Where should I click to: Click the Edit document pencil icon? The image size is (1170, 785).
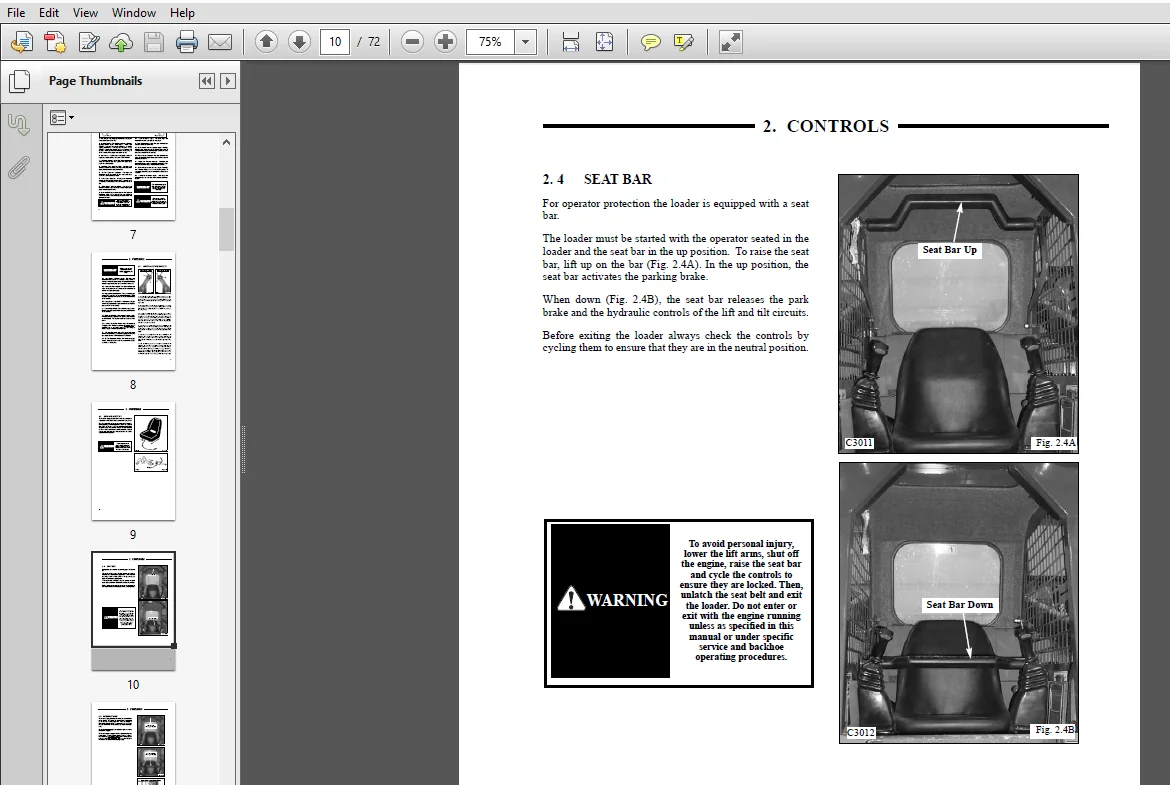pyautogui.click(x=88, y=42)
